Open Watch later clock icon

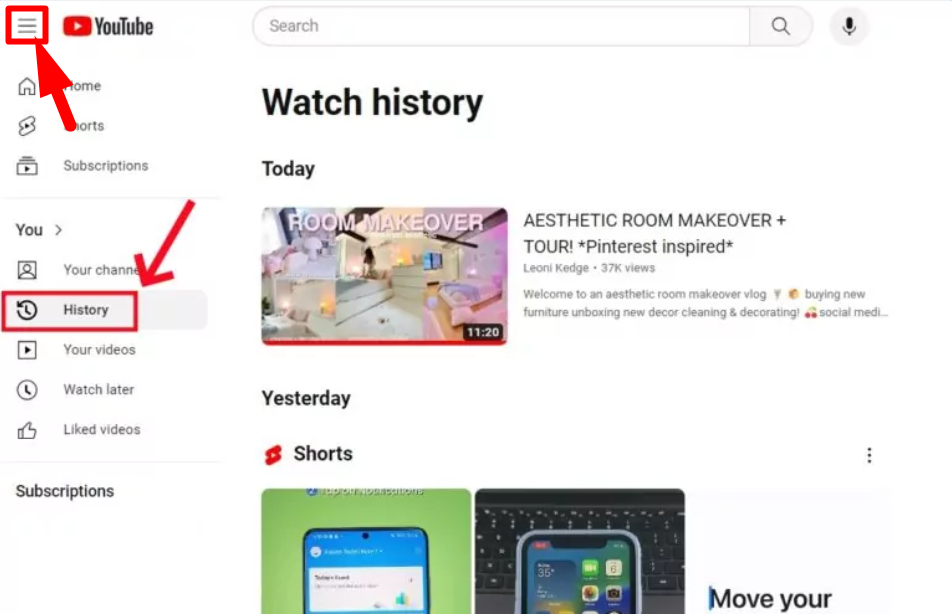[x=27, y=390]
